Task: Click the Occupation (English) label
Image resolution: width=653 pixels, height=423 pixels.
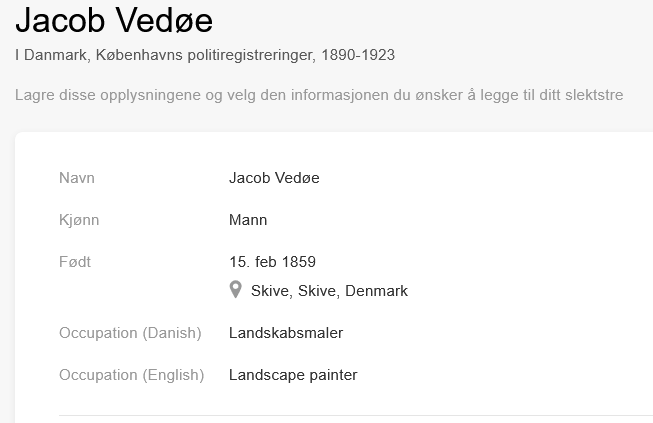Action: click(131, 375)
